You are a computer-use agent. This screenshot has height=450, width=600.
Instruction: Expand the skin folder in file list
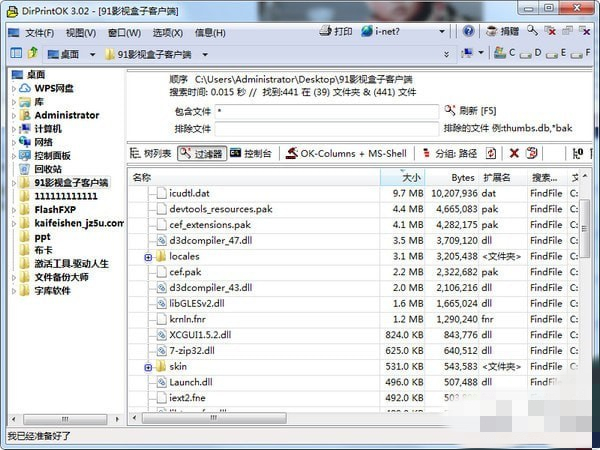(x=148, y=367)
